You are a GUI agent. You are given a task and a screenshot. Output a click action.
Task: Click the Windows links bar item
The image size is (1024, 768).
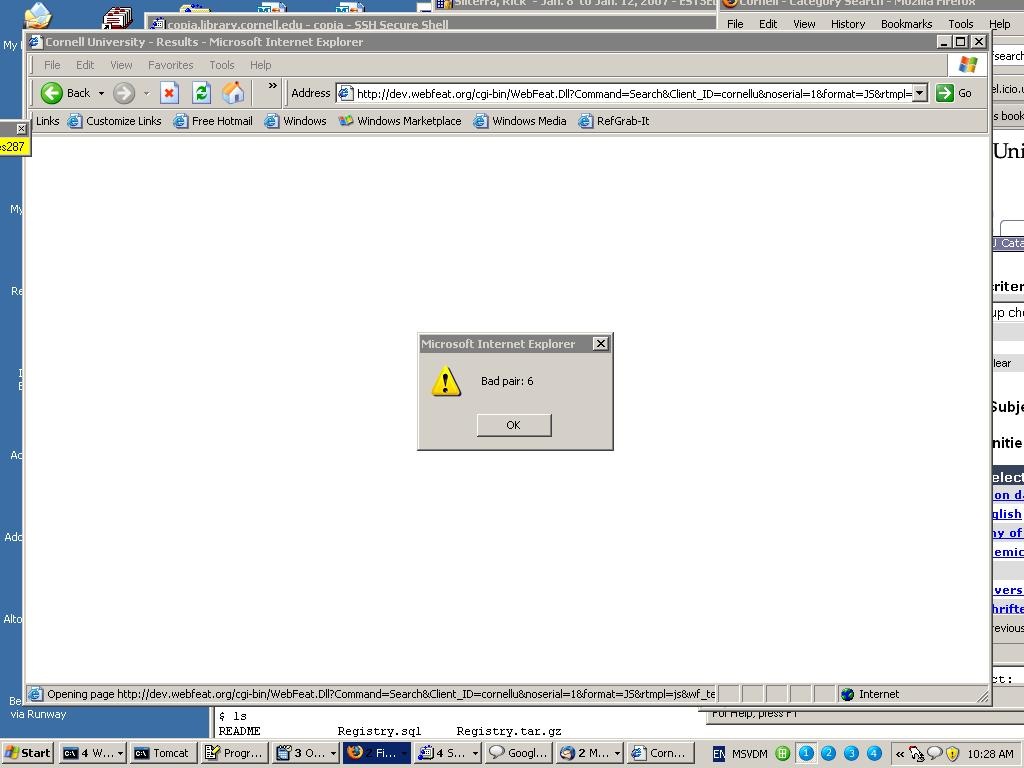click(x=296, y=121)
